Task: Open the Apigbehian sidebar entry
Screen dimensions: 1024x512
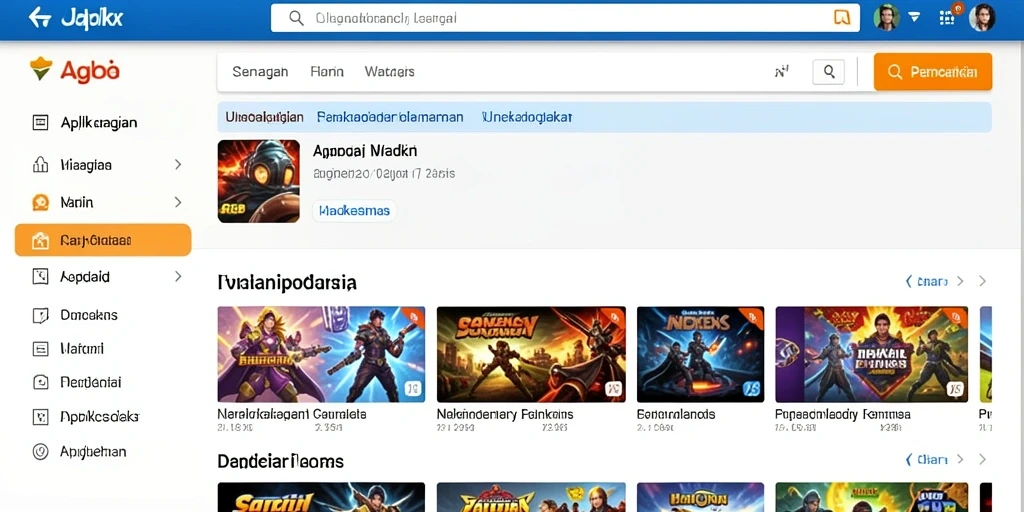Action: 93,452
